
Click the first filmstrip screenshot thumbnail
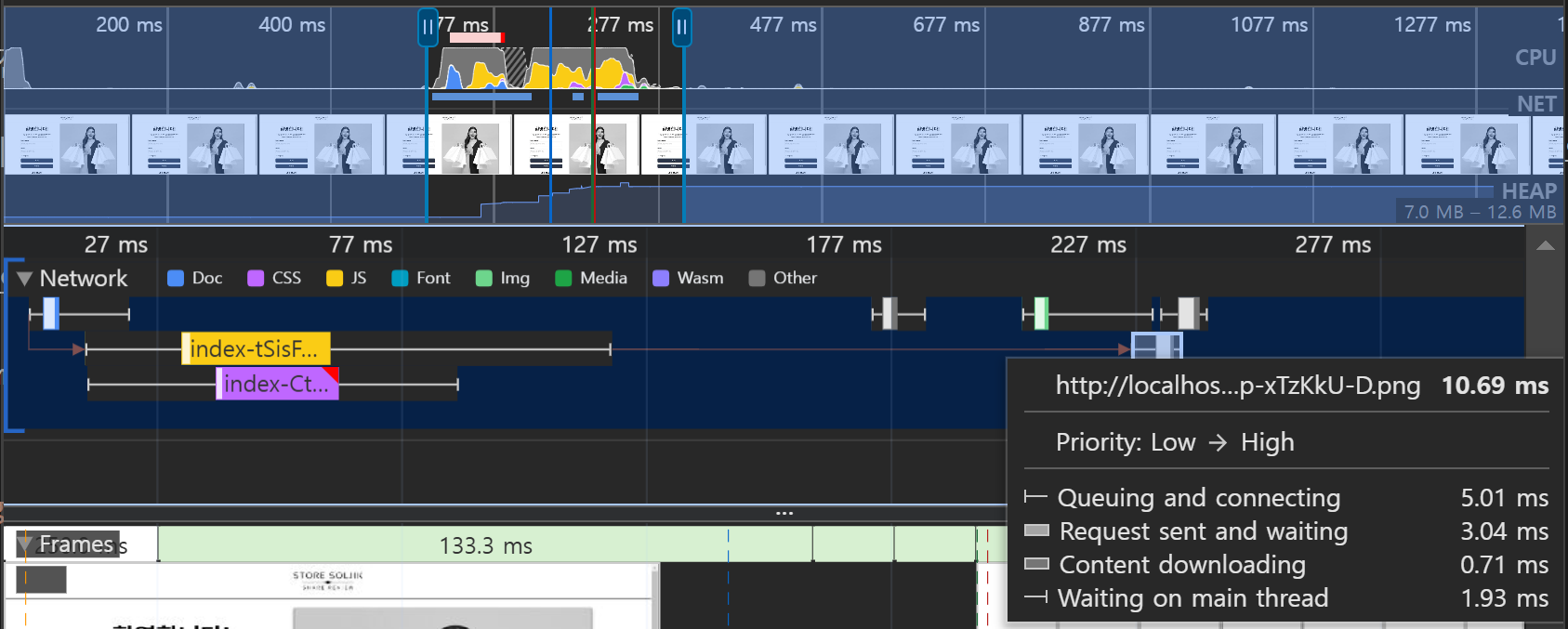[x=66, y=145]
